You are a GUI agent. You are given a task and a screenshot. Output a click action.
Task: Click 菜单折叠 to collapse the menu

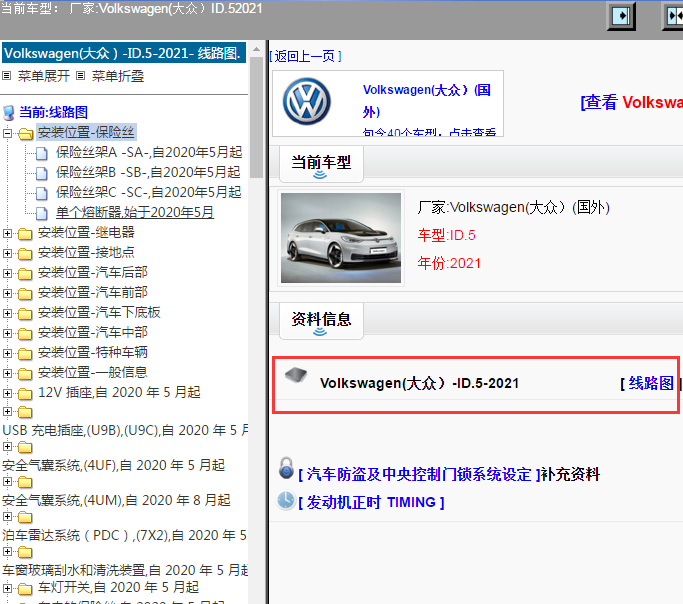[x=118, y=76]
